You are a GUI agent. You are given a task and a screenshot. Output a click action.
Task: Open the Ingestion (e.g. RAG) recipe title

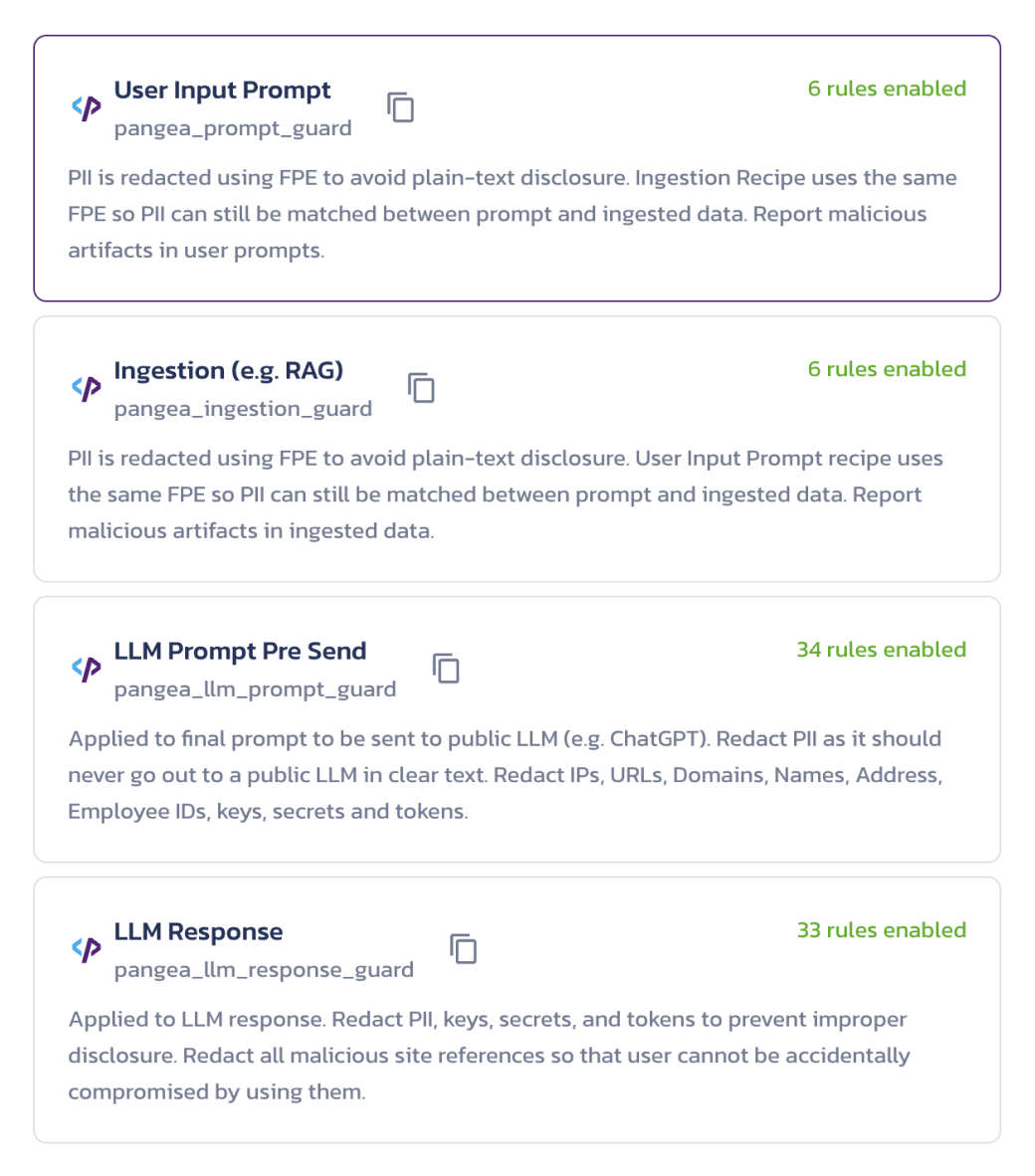tap(228, 371)
